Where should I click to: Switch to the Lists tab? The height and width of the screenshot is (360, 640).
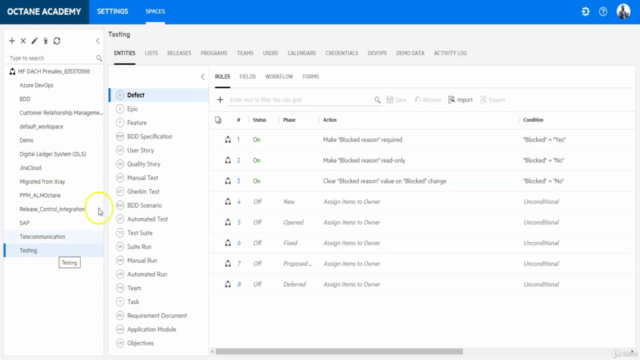[151, 53]
